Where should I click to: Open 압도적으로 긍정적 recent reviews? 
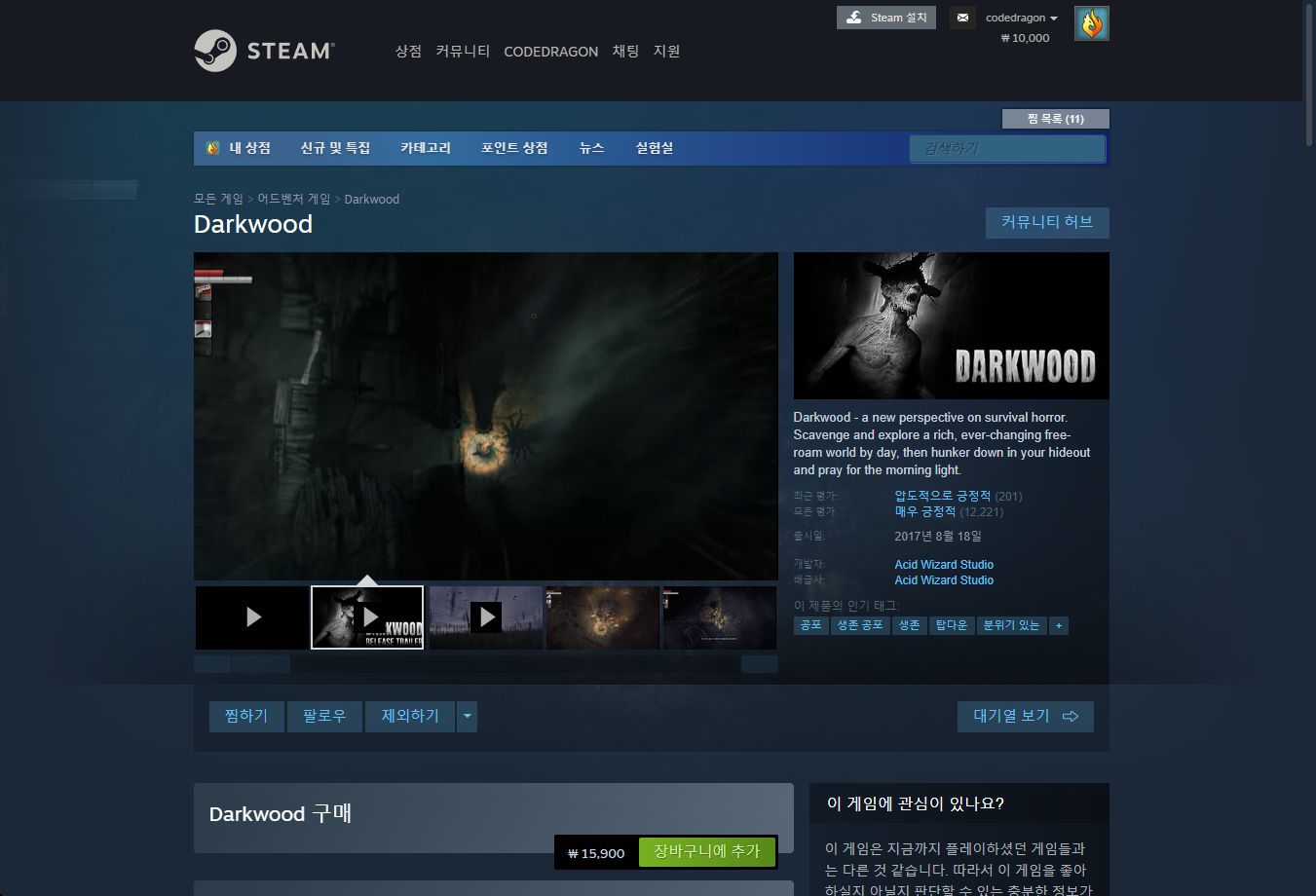tap(943, 496)
